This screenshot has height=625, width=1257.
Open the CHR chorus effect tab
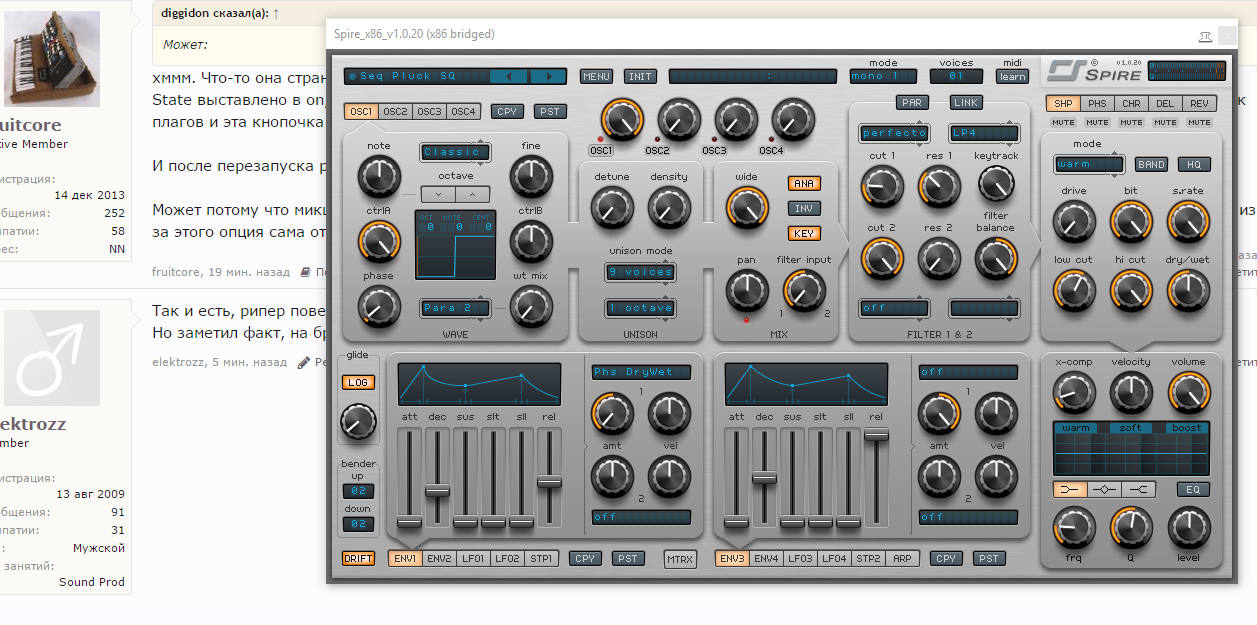point(1131,103)
